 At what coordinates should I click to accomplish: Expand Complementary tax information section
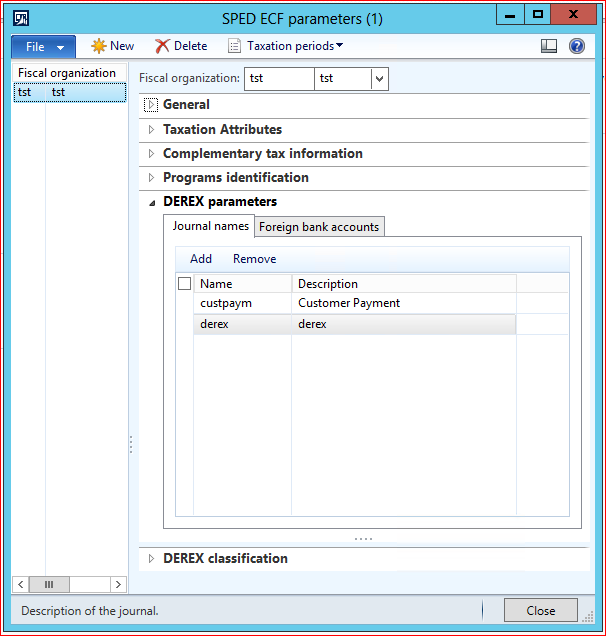(151, 153)
